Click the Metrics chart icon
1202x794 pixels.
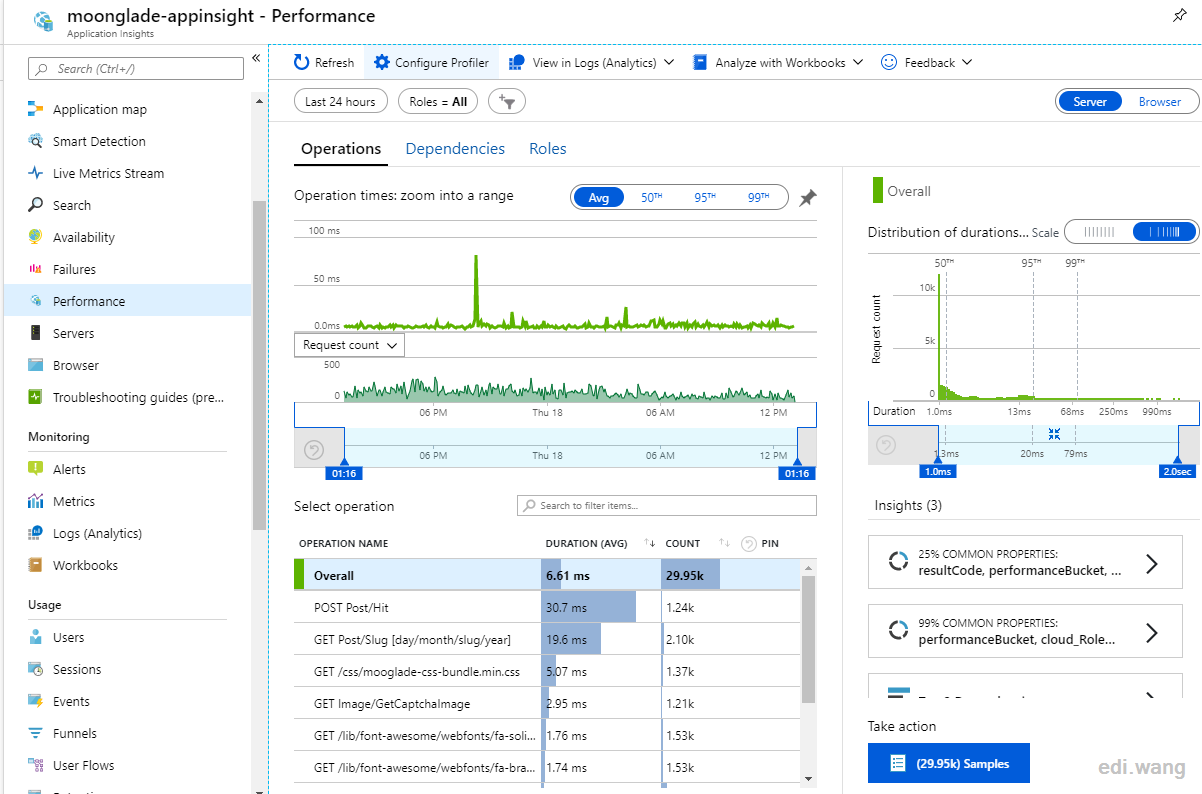[x=36, y=501]
